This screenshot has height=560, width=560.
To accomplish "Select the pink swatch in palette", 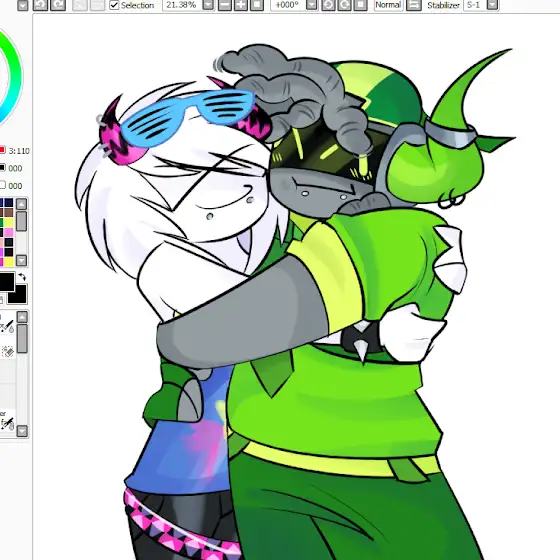I will click(9, 232).
